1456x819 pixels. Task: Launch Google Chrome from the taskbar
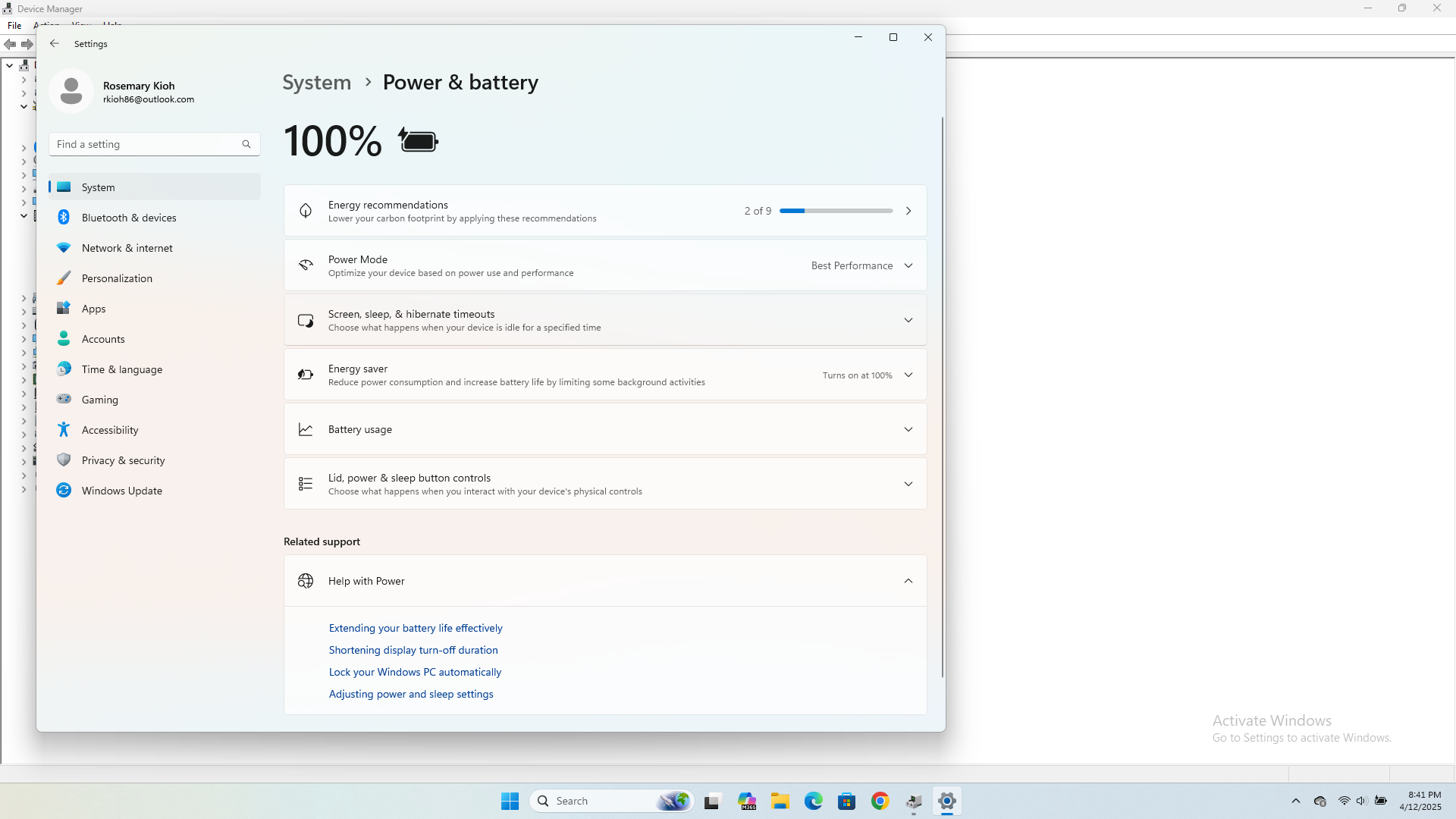(x=880, y=801)
